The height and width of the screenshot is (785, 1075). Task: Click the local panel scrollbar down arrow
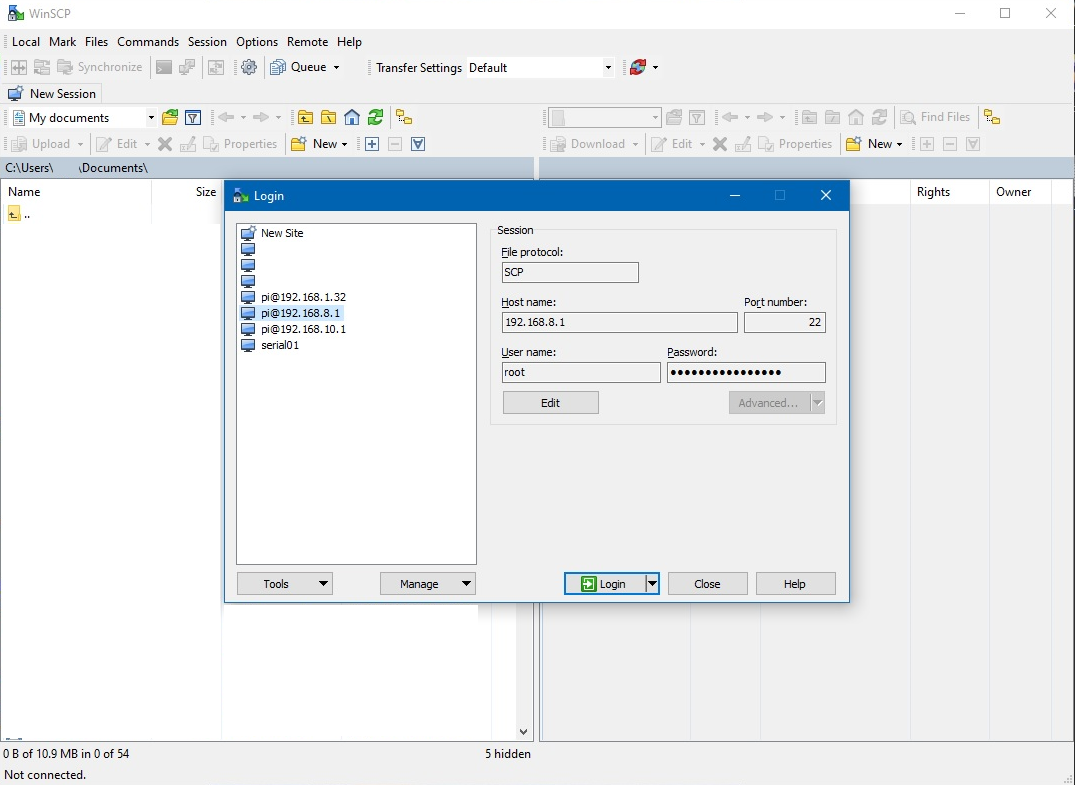click(524, 732)
